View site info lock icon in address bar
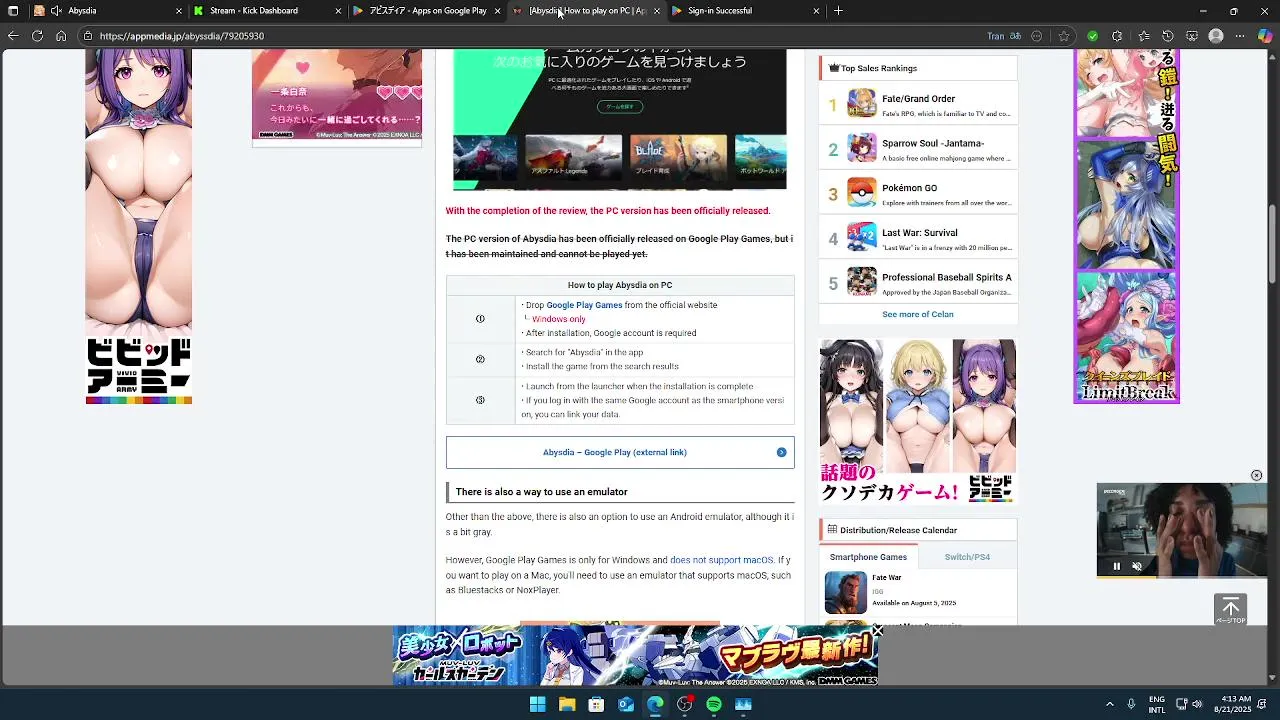 click(x=88, y=36)
